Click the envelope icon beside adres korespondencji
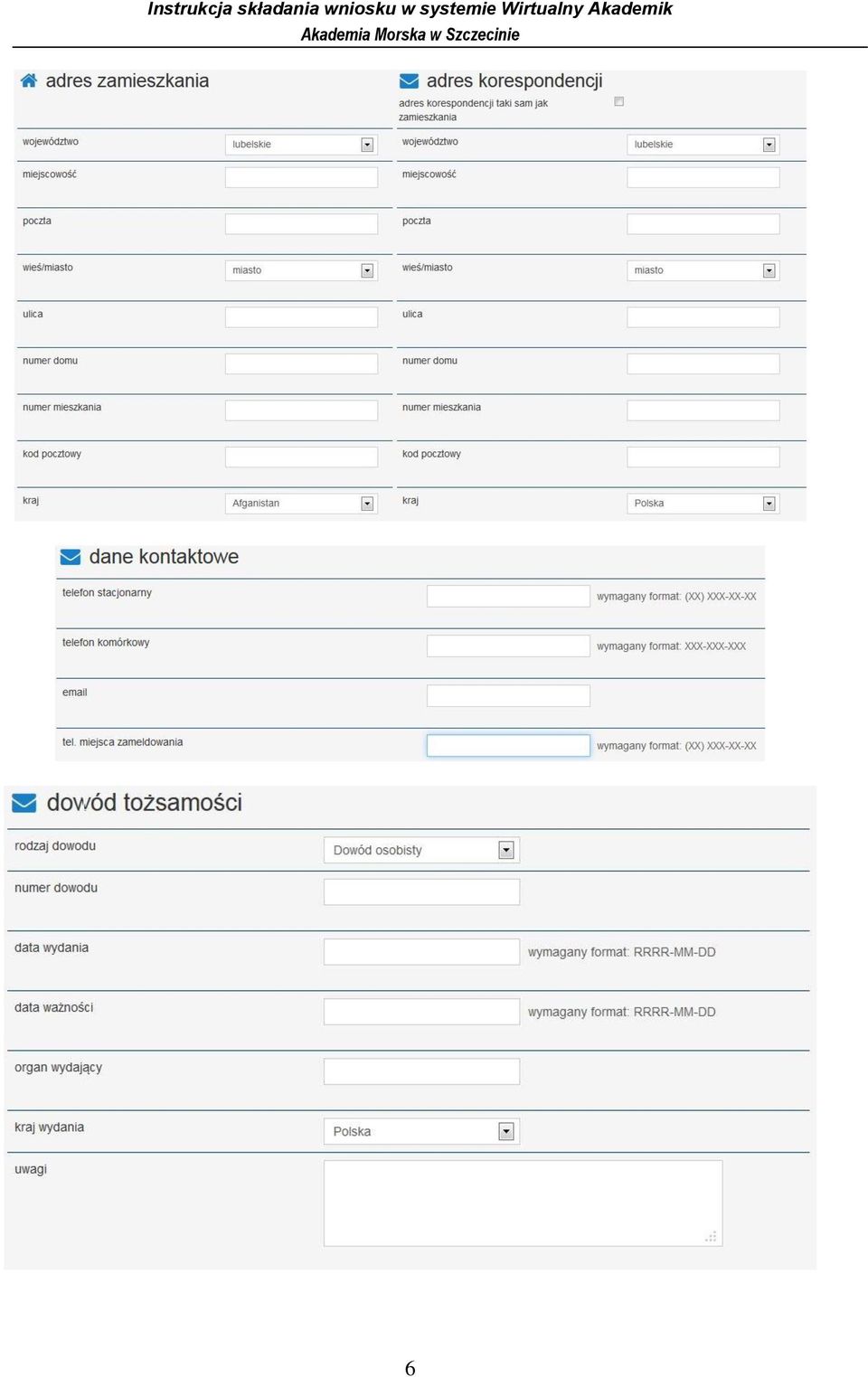The image size is (868, 1377). coord(409,80)
